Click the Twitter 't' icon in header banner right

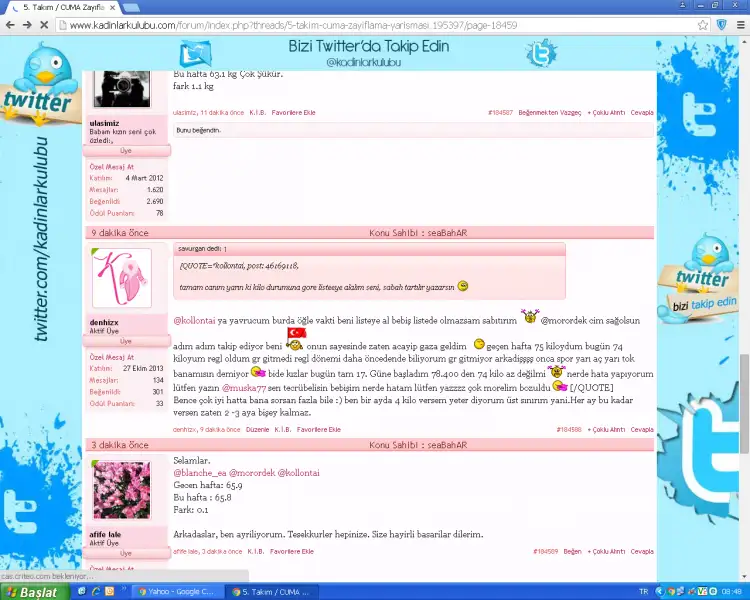pos(541,54)
